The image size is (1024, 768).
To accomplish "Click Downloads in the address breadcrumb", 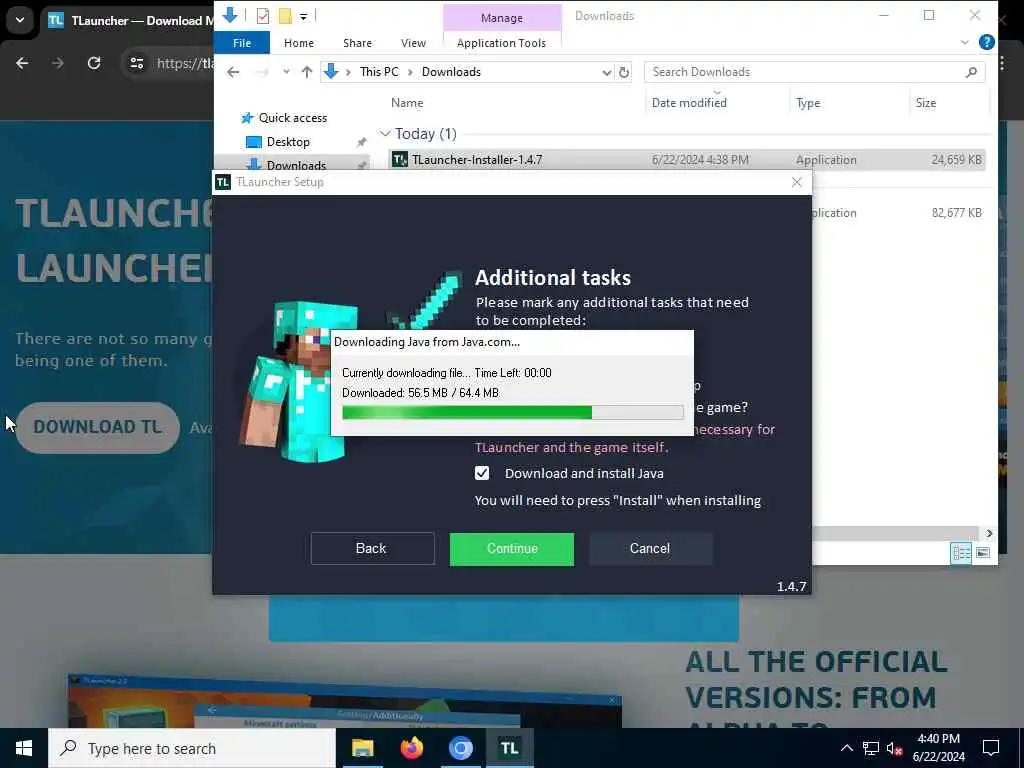I will pos(451,72).
